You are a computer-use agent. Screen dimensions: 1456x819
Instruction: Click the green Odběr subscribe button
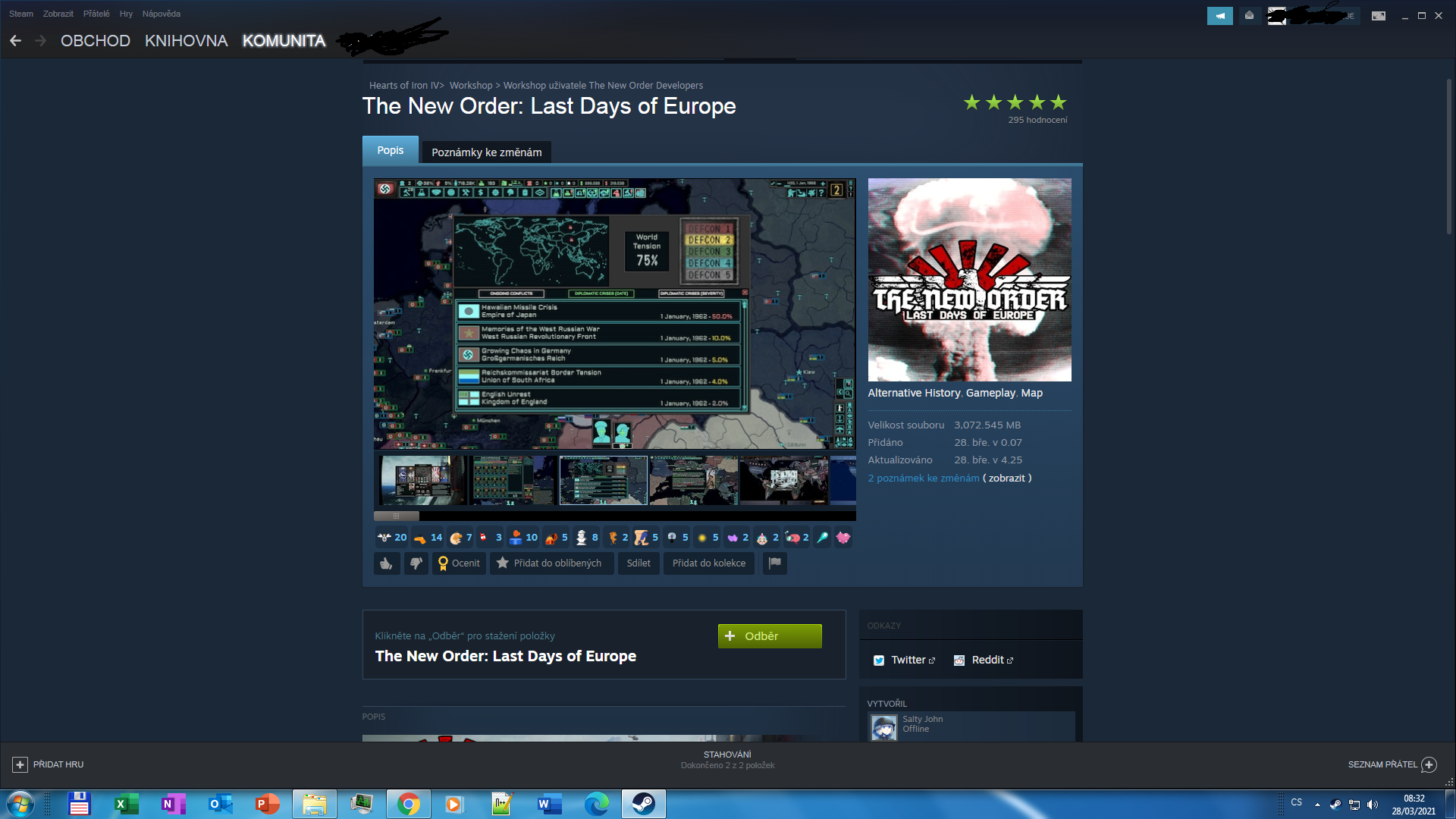pyautogui.click(x=770, y=636)
